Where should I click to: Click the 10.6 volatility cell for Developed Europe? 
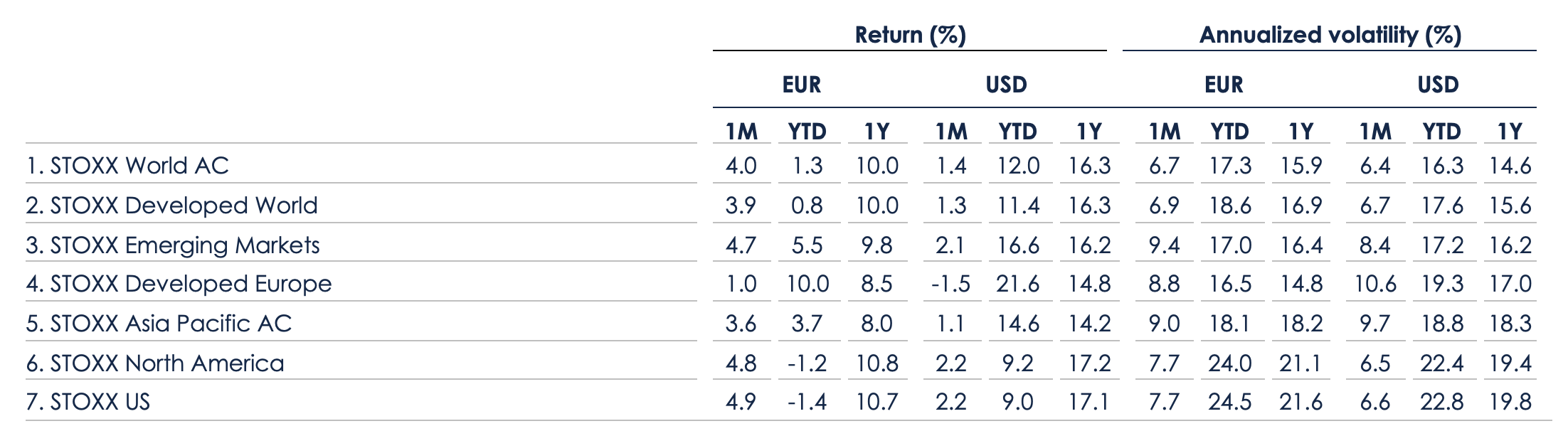click(x=1374, y=284)
